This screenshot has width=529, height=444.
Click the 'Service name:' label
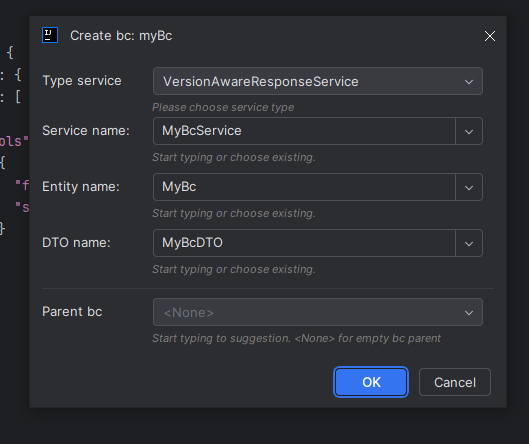tap(86, 131)
